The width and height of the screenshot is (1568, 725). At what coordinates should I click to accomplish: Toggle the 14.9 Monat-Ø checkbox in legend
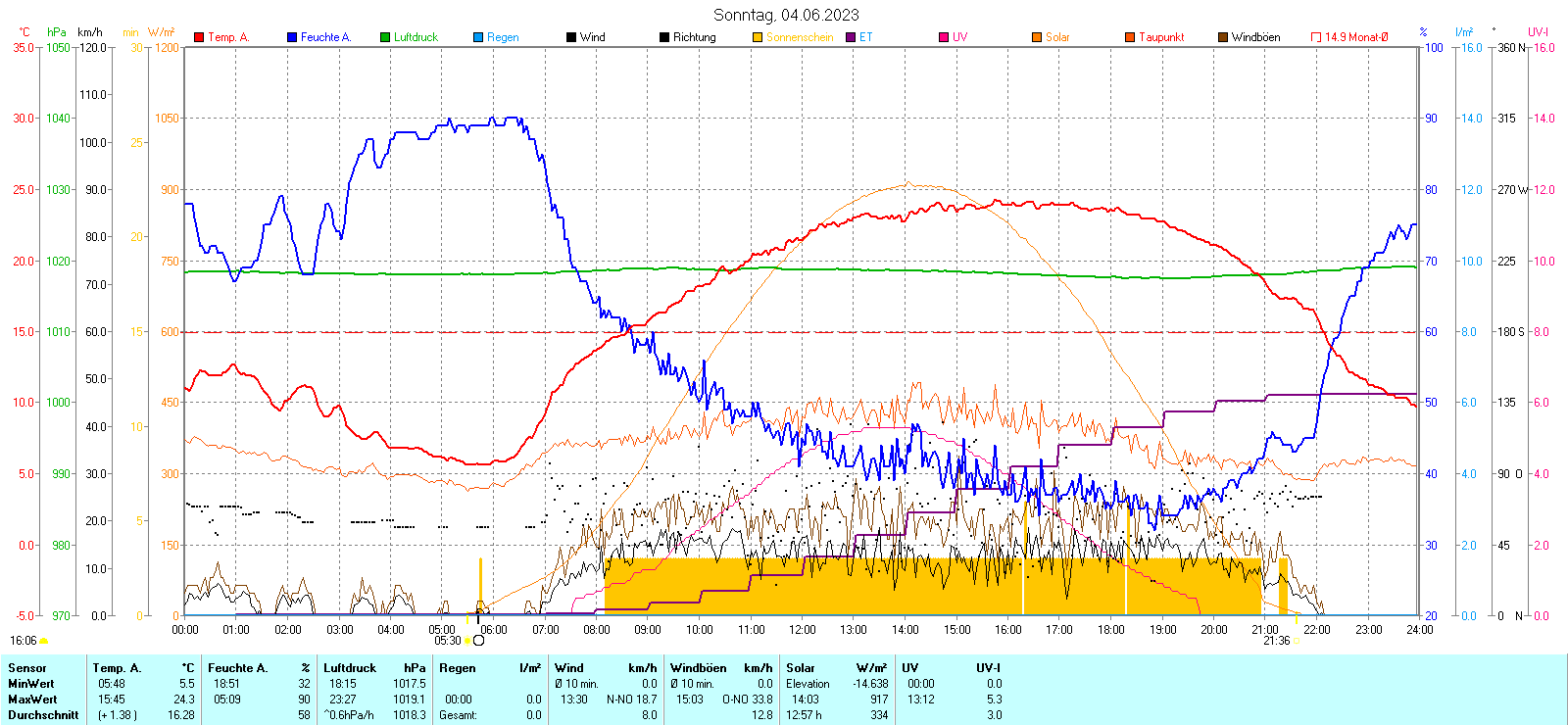coord(1316,37)
